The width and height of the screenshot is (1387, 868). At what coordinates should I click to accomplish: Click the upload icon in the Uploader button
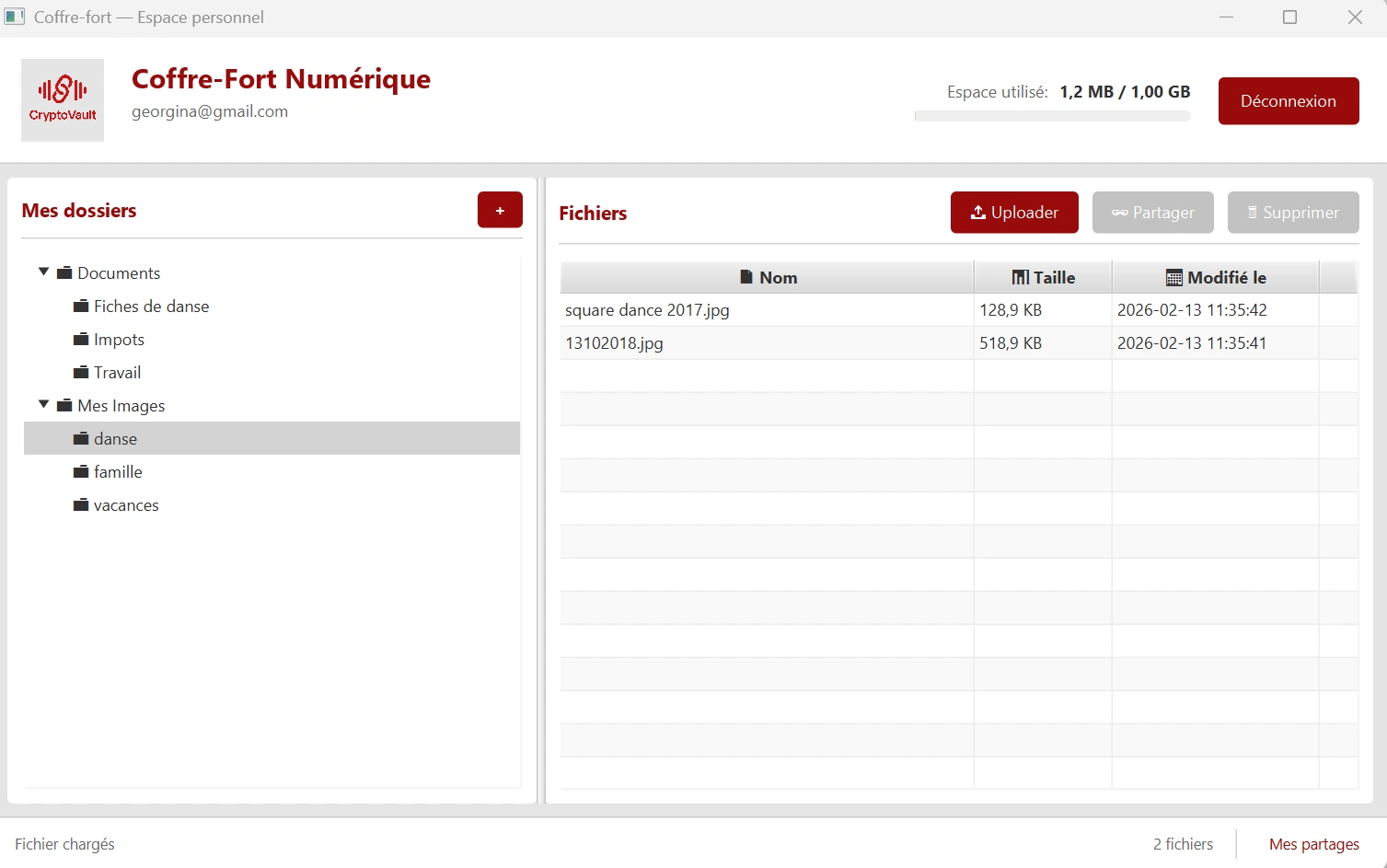[977, 213]
